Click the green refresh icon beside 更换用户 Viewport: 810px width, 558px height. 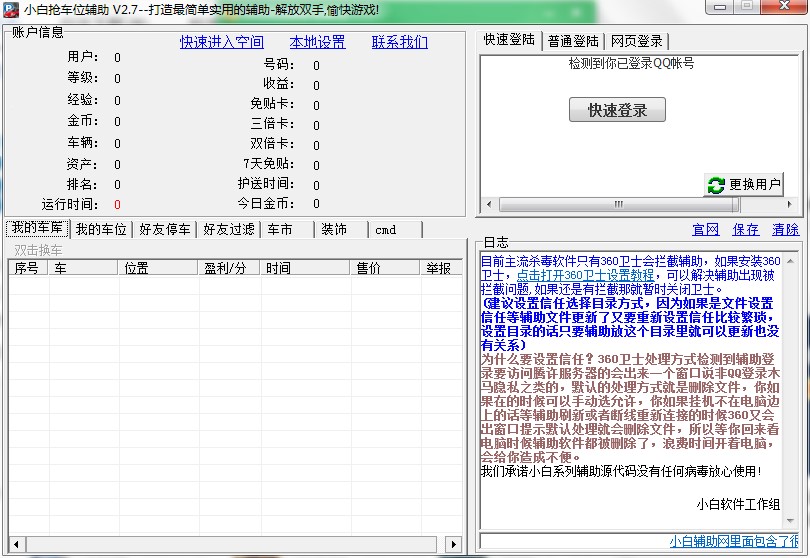(716, 185)
